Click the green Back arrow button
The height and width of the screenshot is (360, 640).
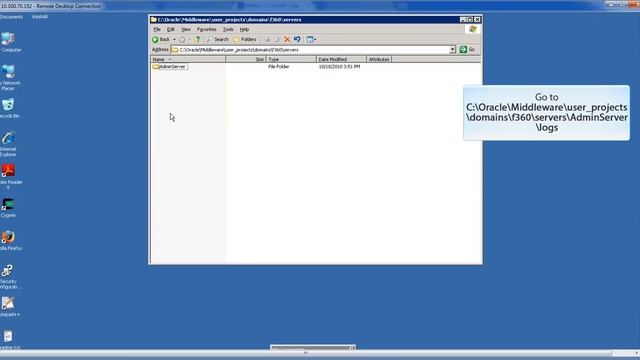point(161,40)
